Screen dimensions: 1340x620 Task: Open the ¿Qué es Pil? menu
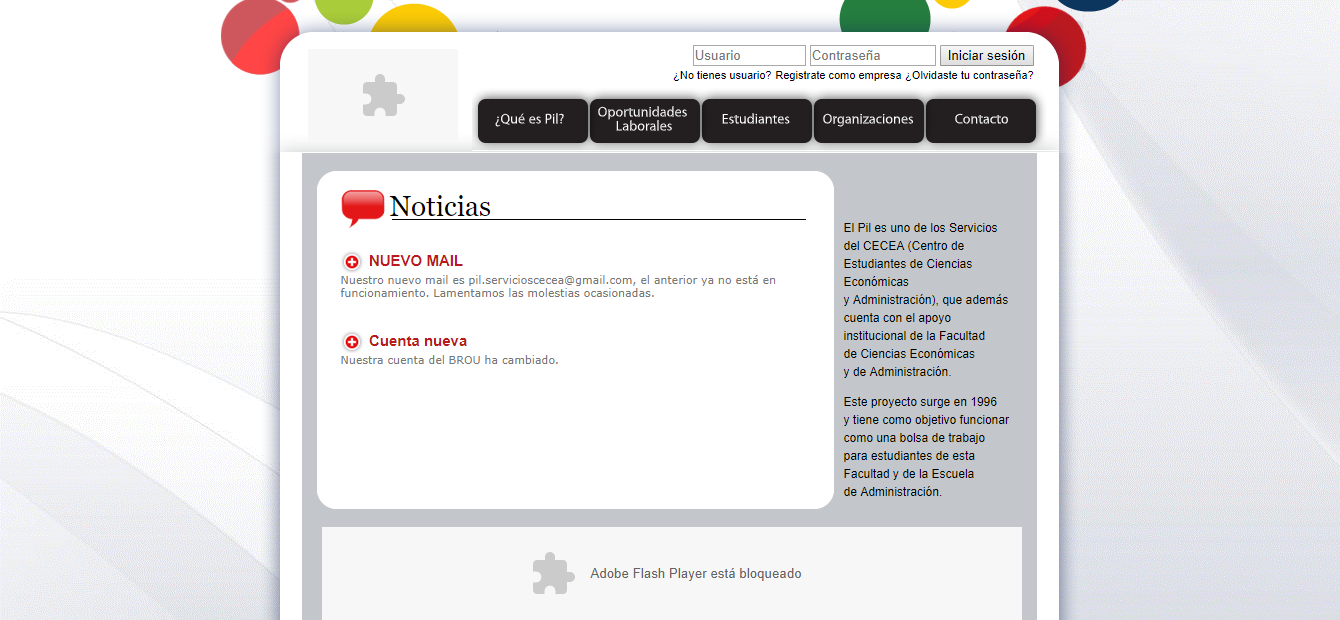click(x=532, y=120)
